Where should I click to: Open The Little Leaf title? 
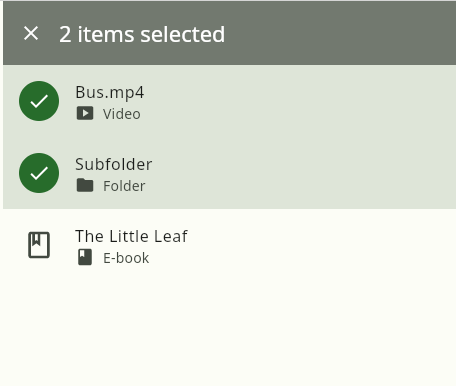(131, 236)
